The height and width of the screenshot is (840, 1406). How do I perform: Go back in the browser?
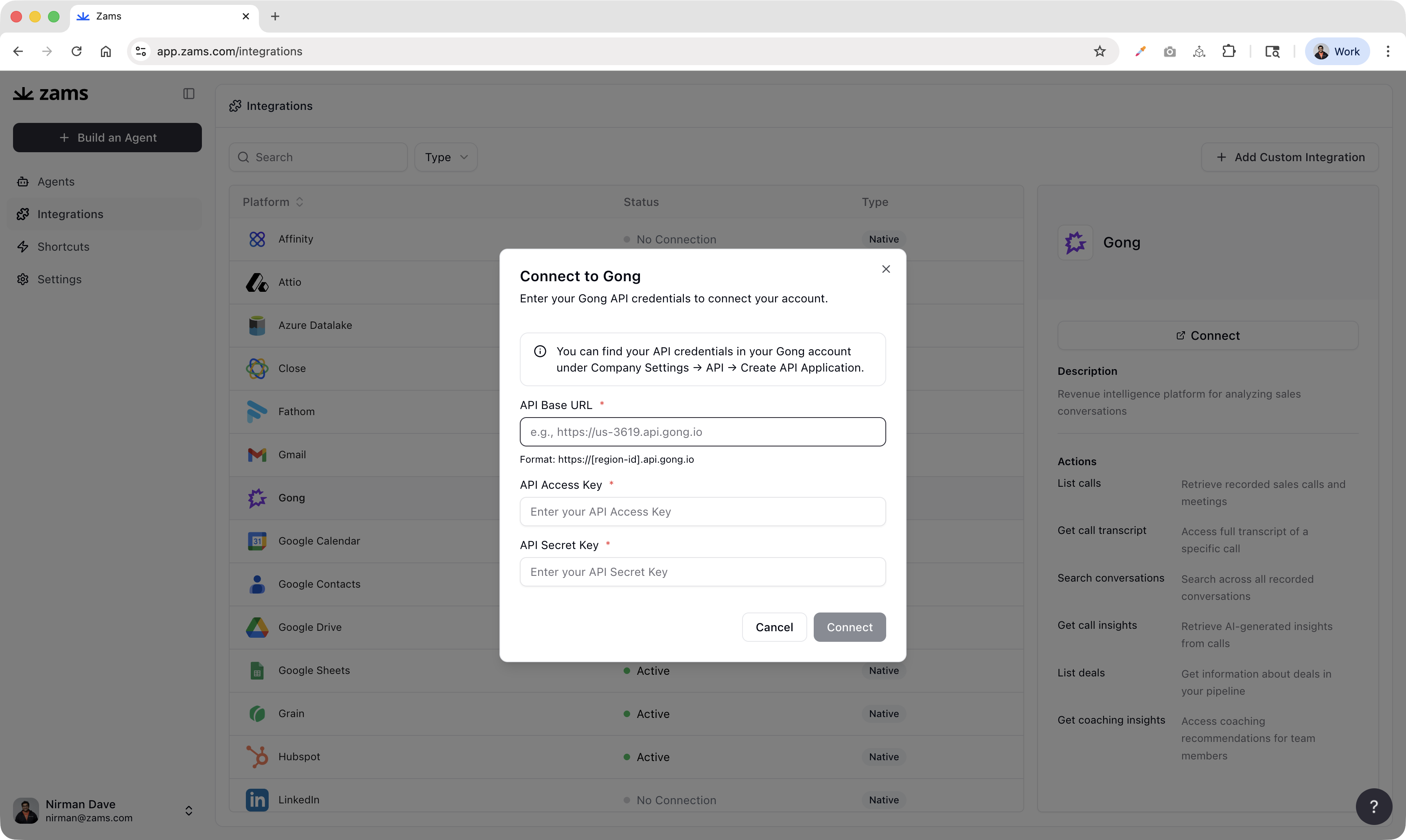click(x=18, y=52)
